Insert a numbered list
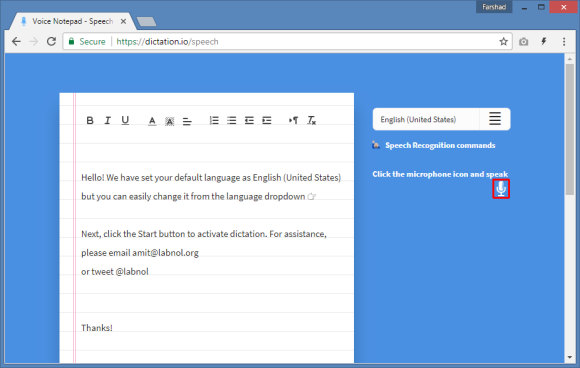Viewport: 580px width, 368px height. point(214,120)
